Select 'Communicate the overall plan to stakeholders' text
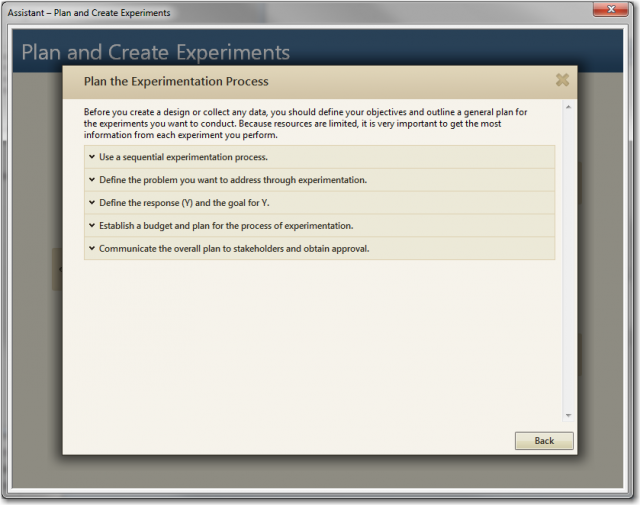 pyautogui.click(x=234, y=248)
